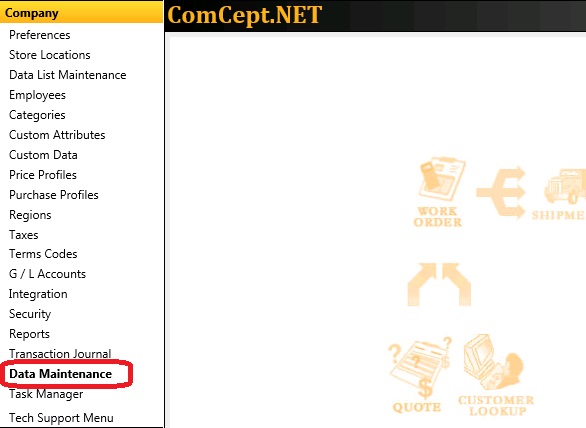Screen dimensions: 586x428
Task: Select highlighted Data Maintenance item
Action: click(x=61, y=374)
